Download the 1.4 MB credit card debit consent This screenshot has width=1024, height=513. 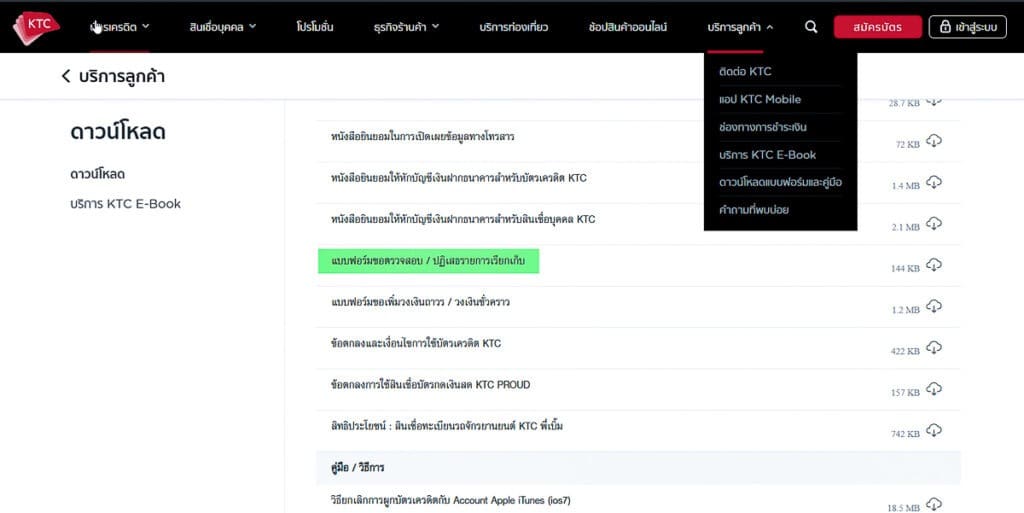pos(934,182)
